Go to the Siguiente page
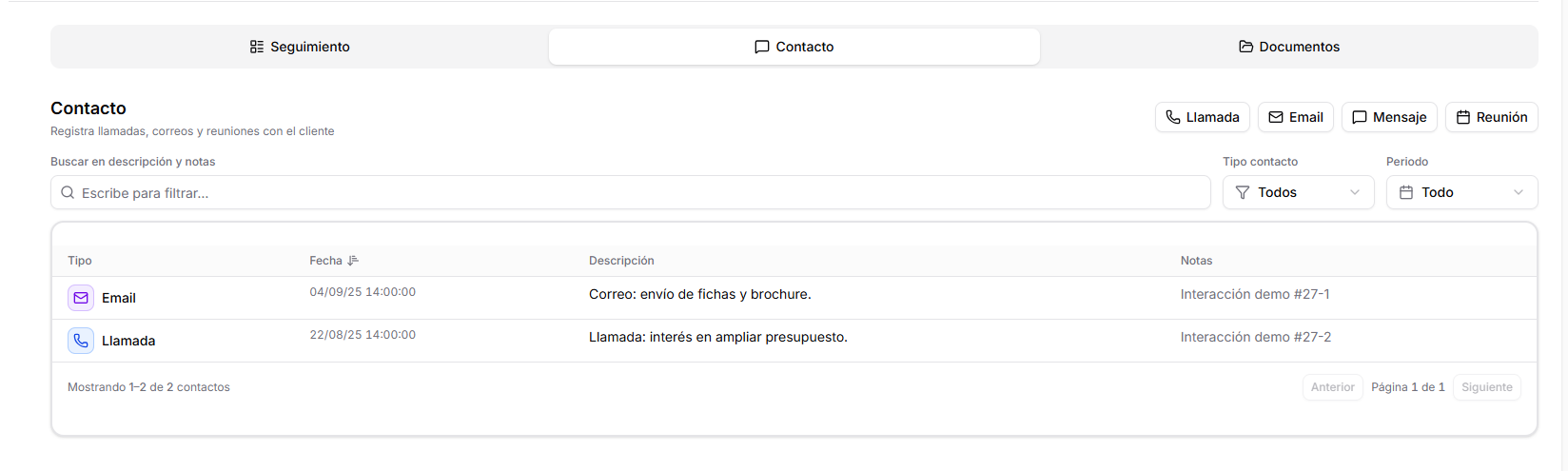This screenshot has height=471, width=1568. 1487,387
